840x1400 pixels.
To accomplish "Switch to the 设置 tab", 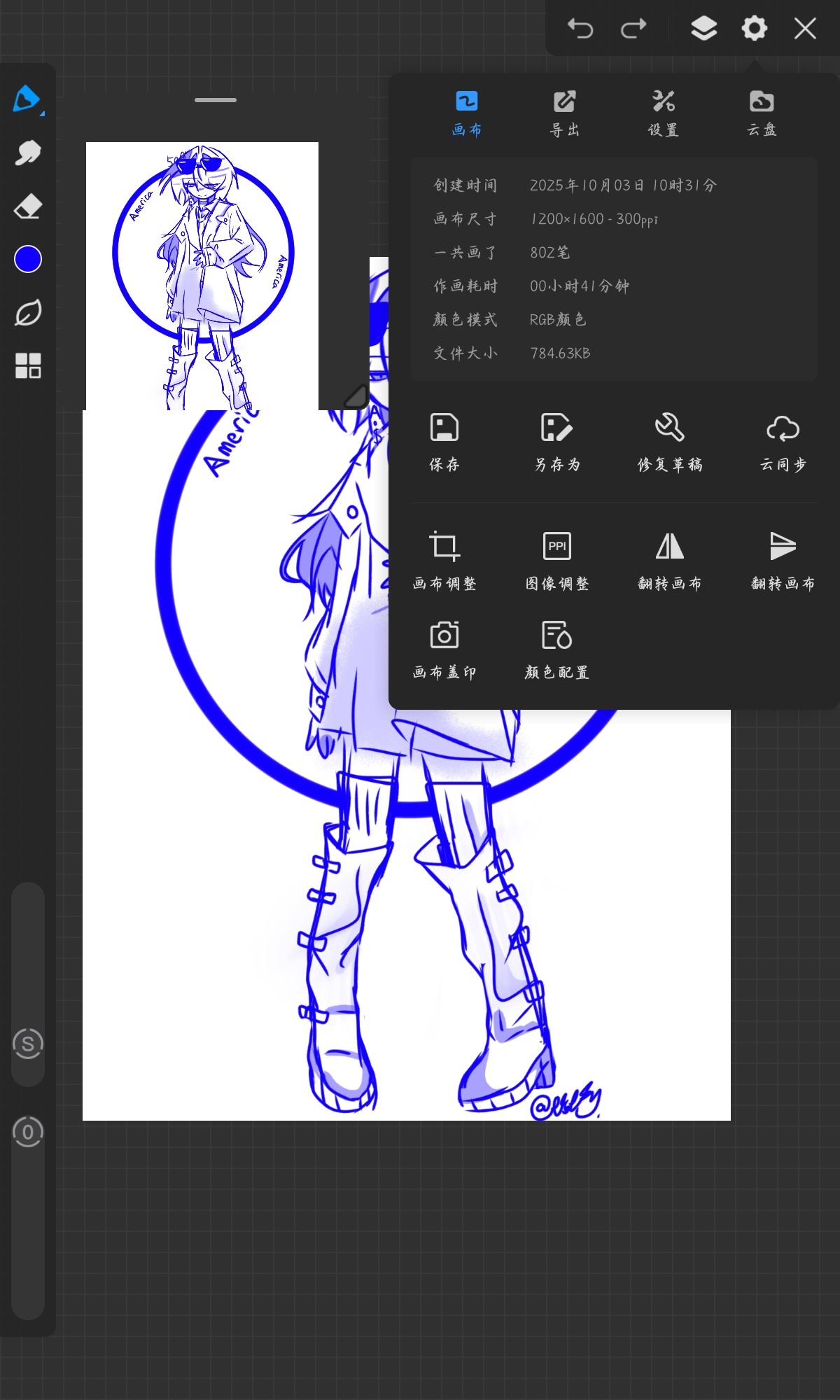I will (663, 113).
